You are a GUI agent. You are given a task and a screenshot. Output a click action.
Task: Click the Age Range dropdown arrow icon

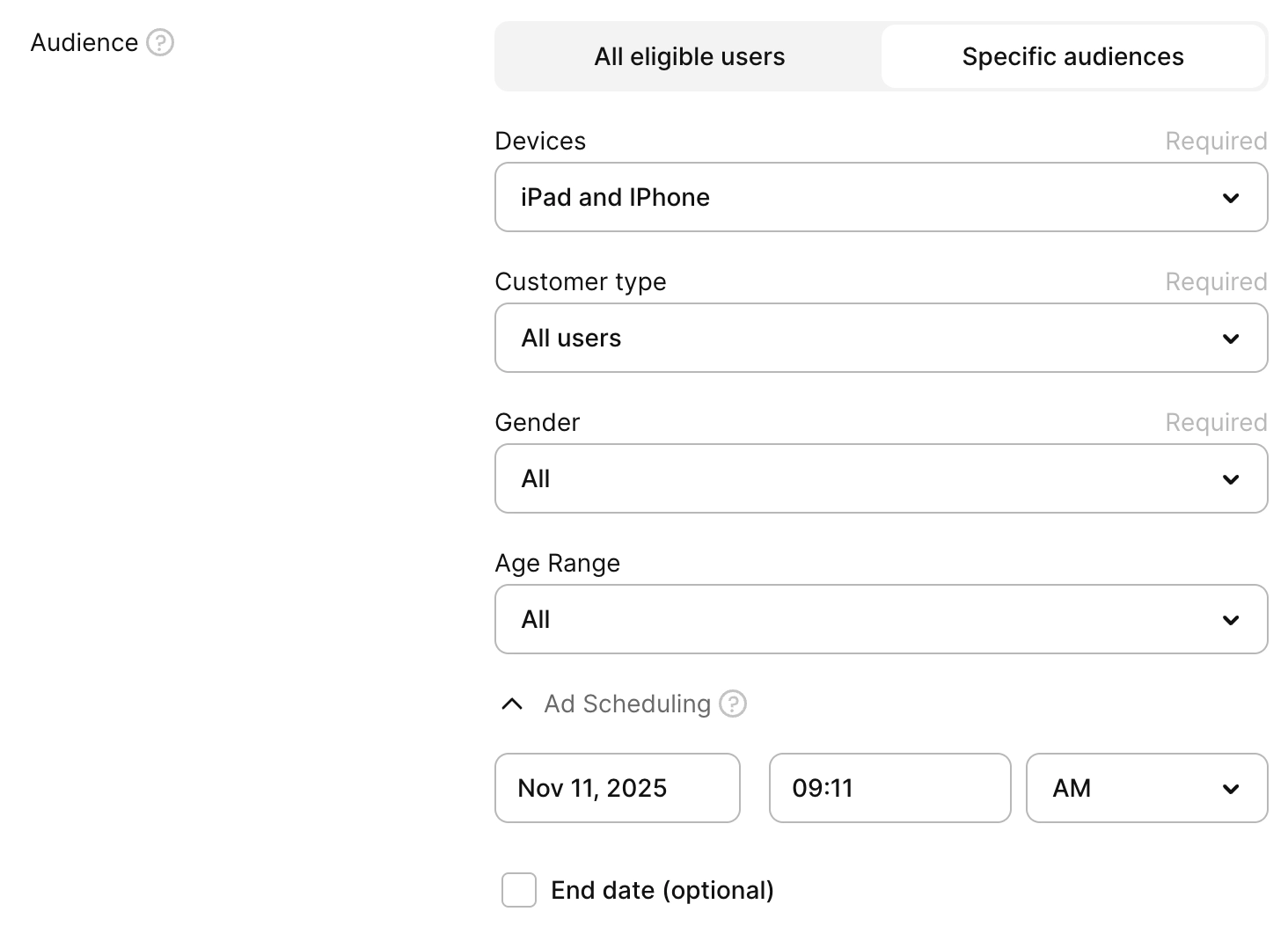(x=1231, y=620)
